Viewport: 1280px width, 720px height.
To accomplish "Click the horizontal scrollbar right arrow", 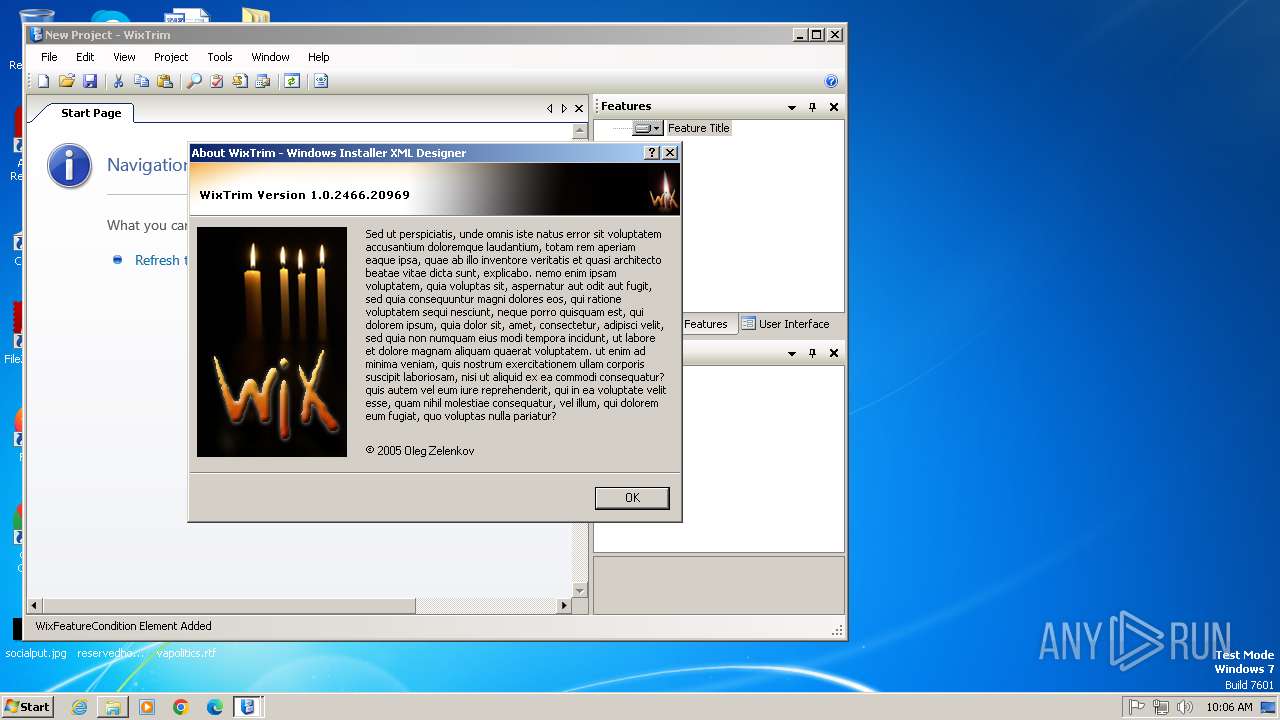I will click(x=564, y=606).
